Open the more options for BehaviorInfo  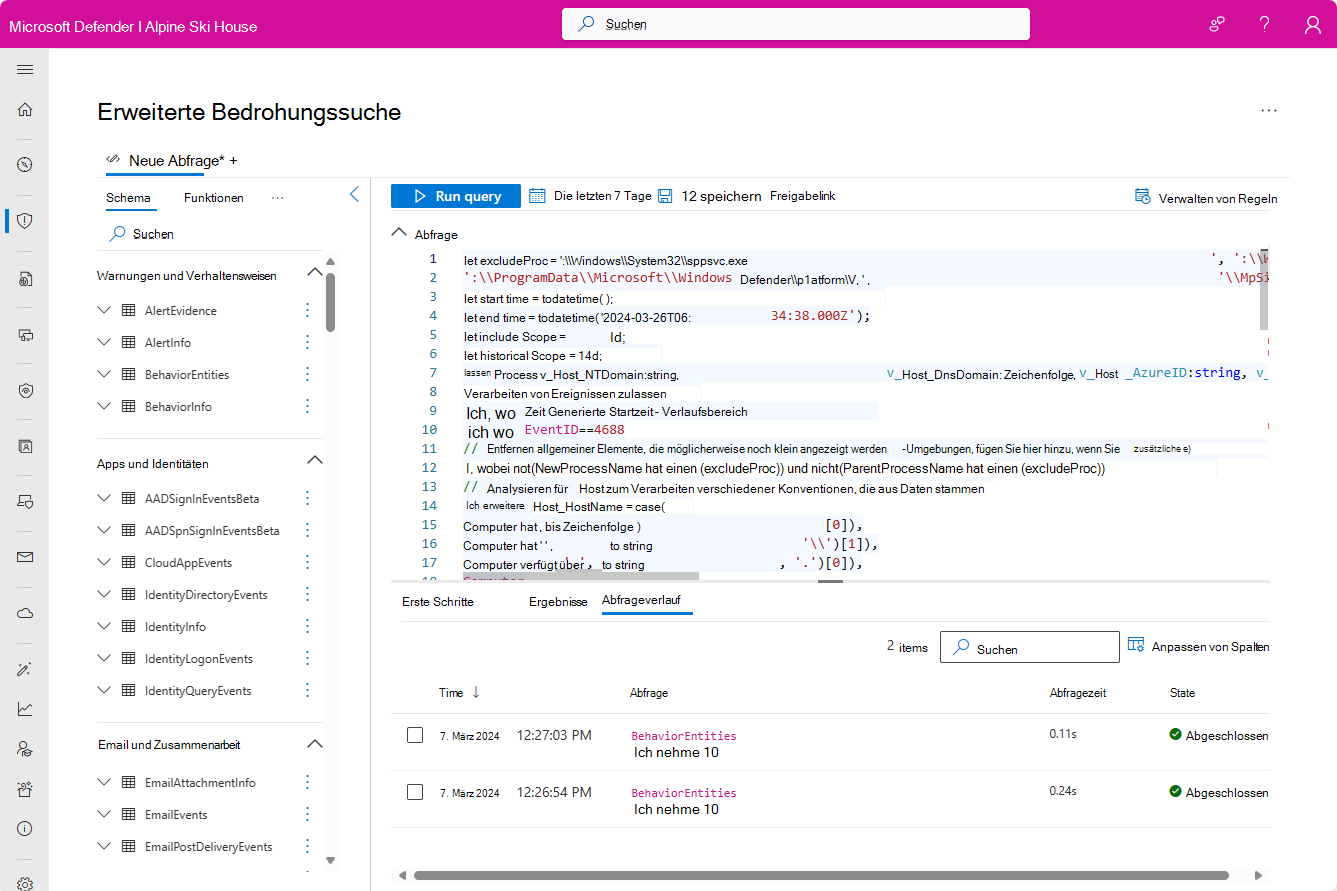(x=307, y=406)
